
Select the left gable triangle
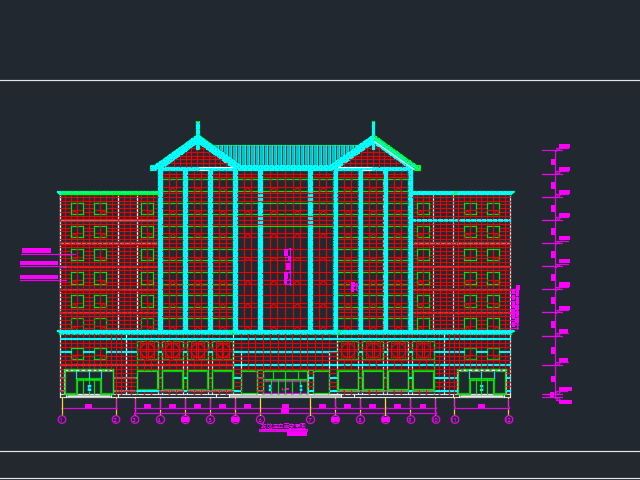point(198,156)
